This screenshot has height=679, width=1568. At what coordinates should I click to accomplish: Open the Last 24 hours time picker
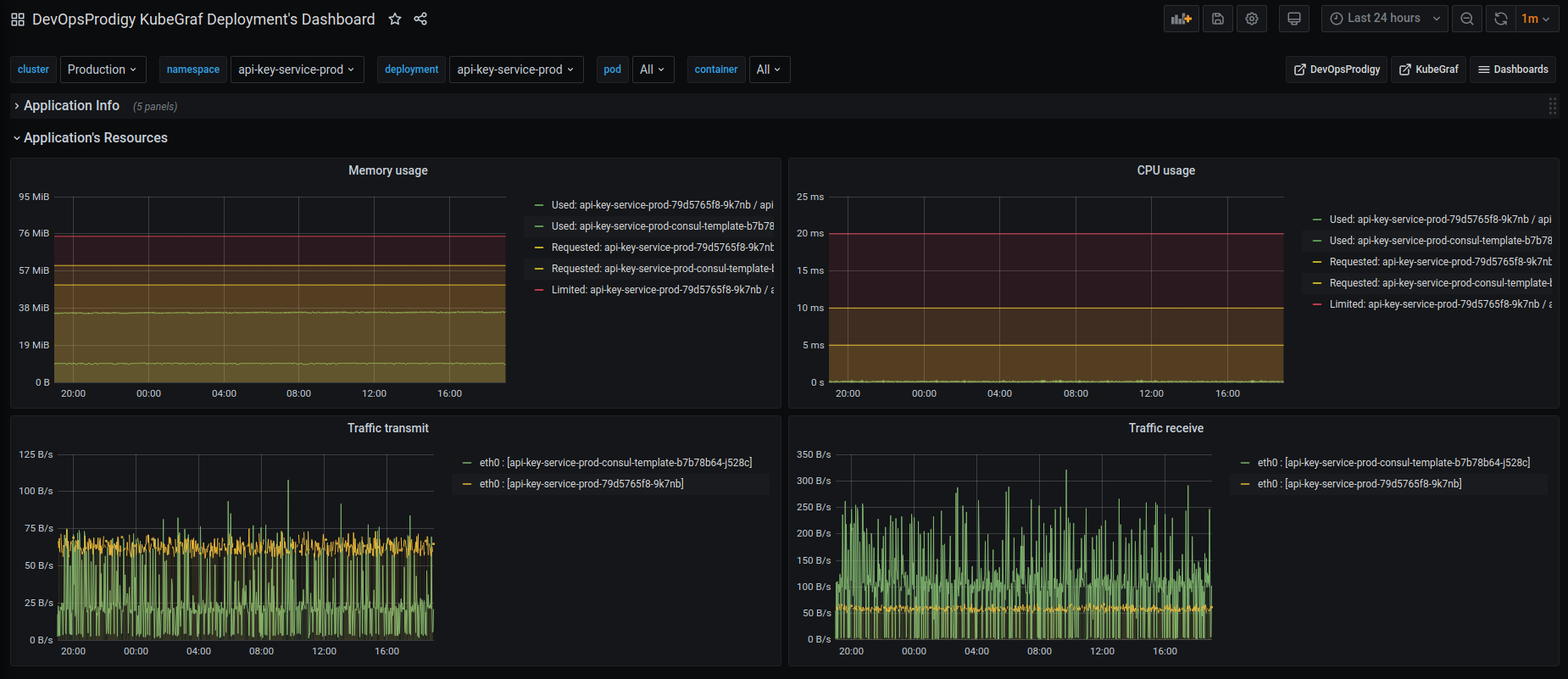(1384, 19)
